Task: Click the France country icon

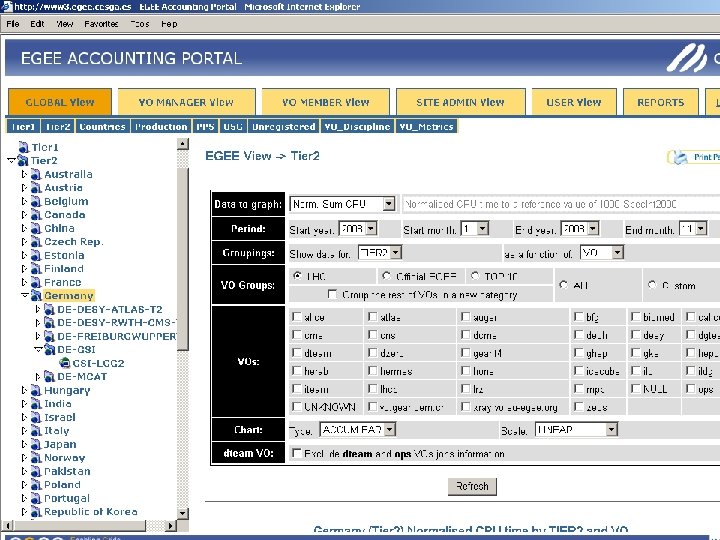Action: pos(36,282)
